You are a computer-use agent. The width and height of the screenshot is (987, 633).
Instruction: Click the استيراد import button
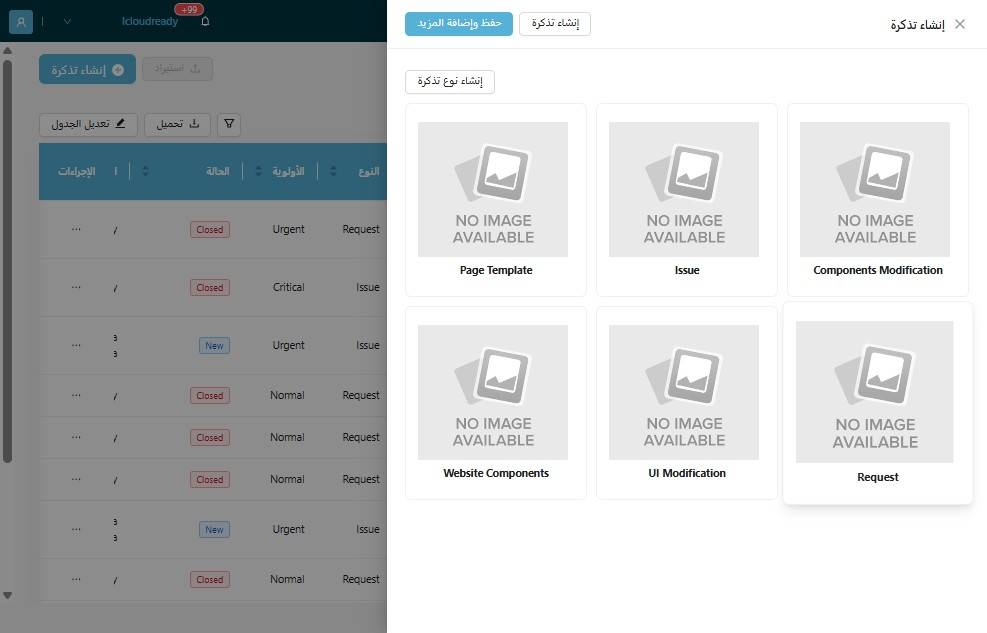pyautogui.click(x=178, y=69)
